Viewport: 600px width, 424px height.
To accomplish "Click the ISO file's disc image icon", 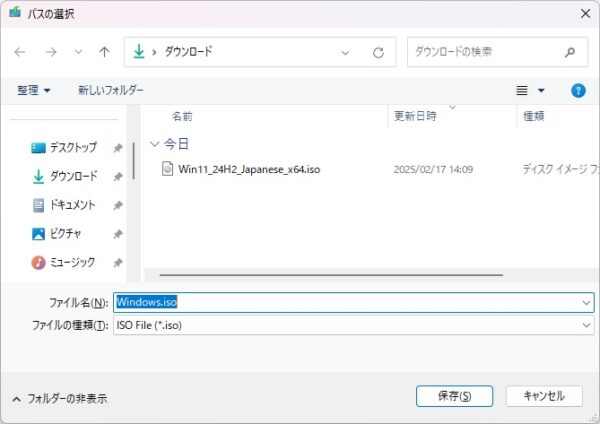I will coord(167,169).
